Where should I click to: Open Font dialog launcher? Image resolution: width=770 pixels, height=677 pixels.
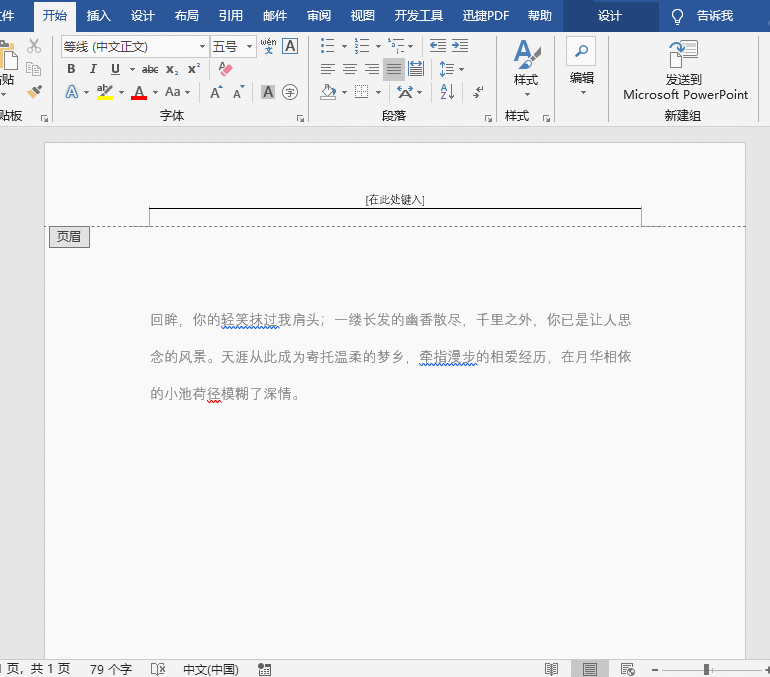pos(300,118)
